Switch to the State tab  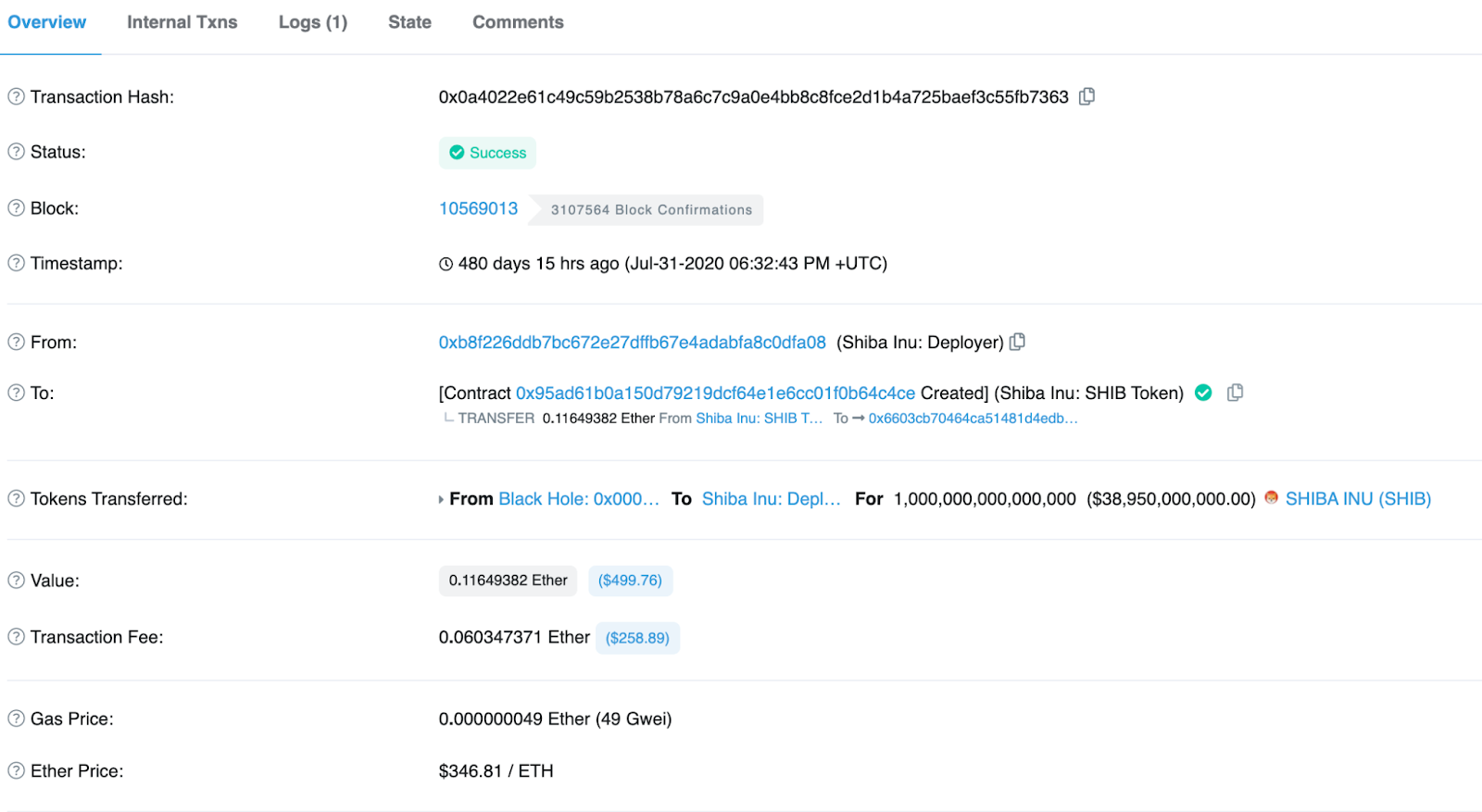tap(409, 22)
